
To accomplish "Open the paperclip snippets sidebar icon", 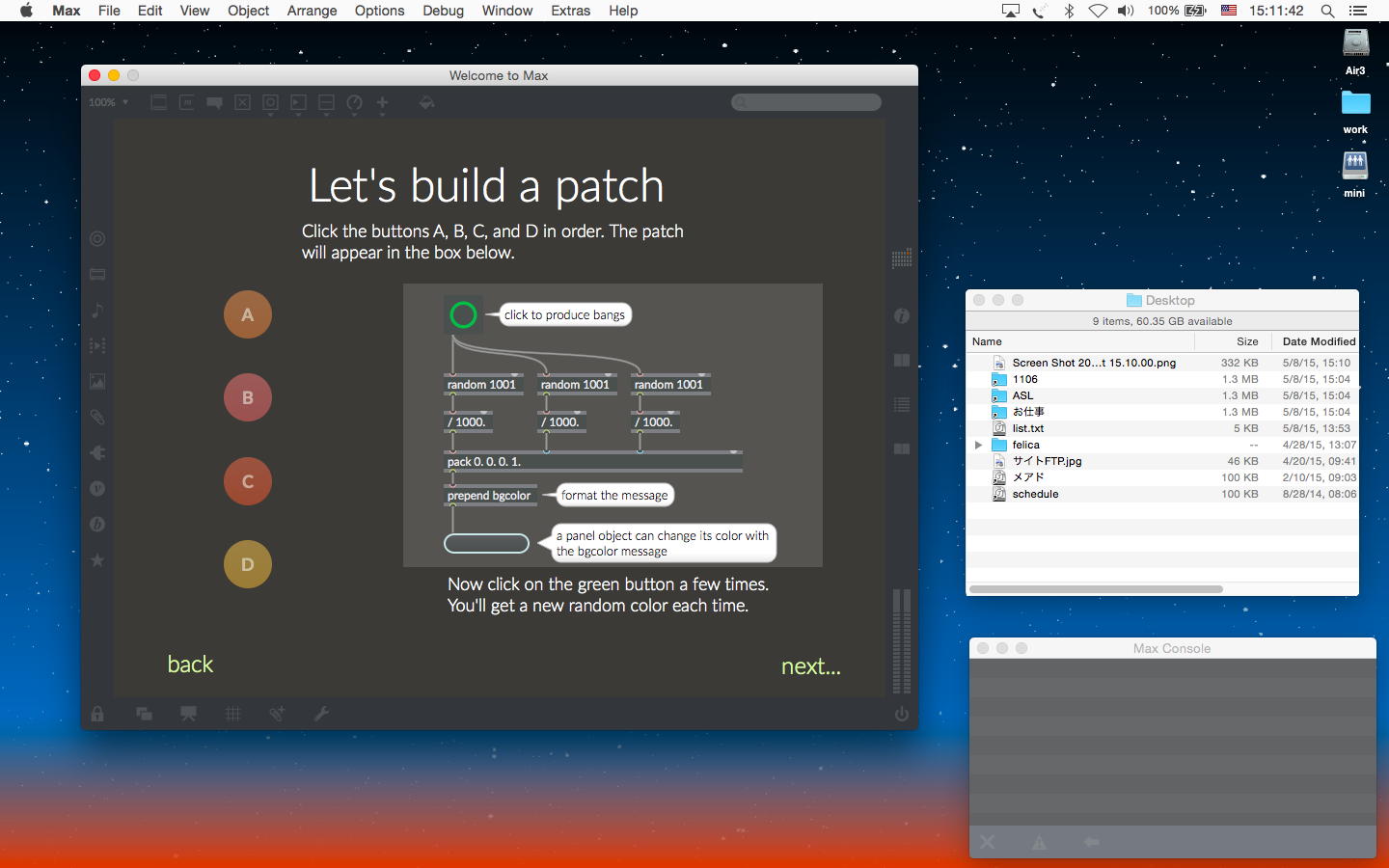I will pyautogui.click(x=97, y=418).
